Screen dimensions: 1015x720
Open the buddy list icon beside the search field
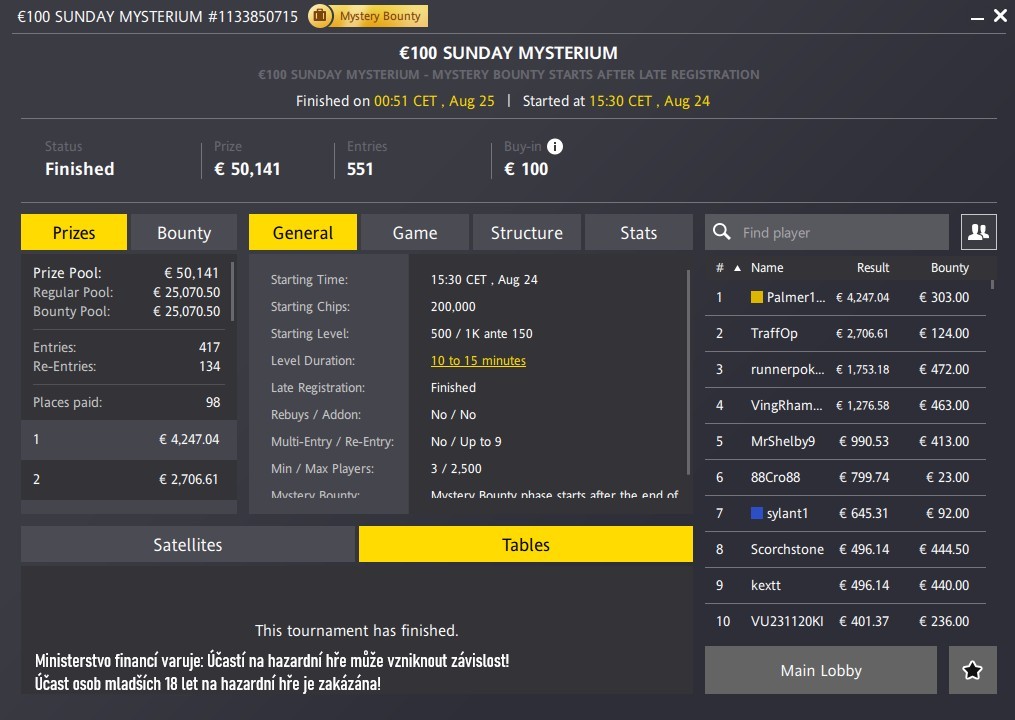coord(978,231)
